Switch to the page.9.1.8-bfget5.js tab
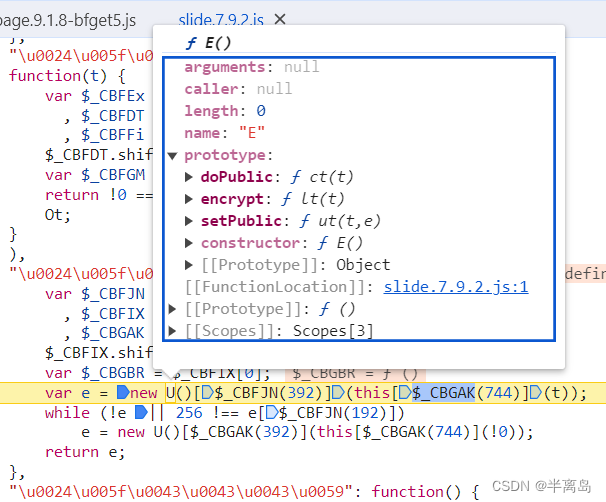Image resolution: width=606 pixels, height=502 pixels. coord(68,20)
